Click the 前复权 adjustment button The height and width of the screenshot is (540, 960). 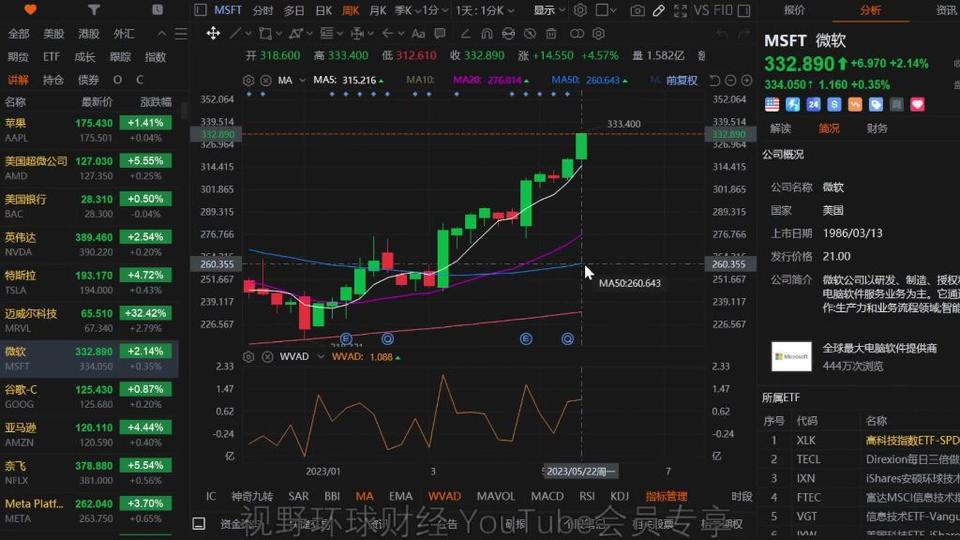(x=681, y=80)
